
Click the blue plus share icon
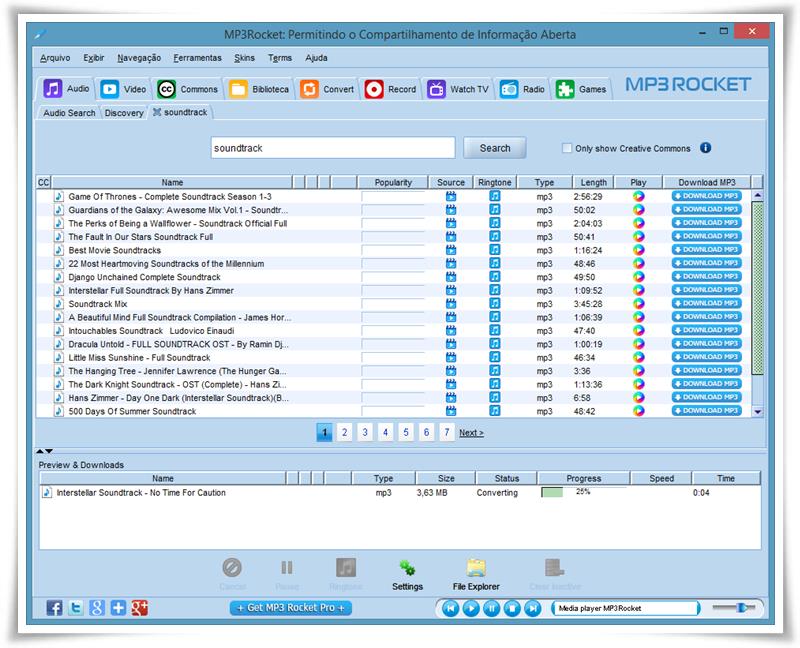pyautogui.click(x=118, y=608)
